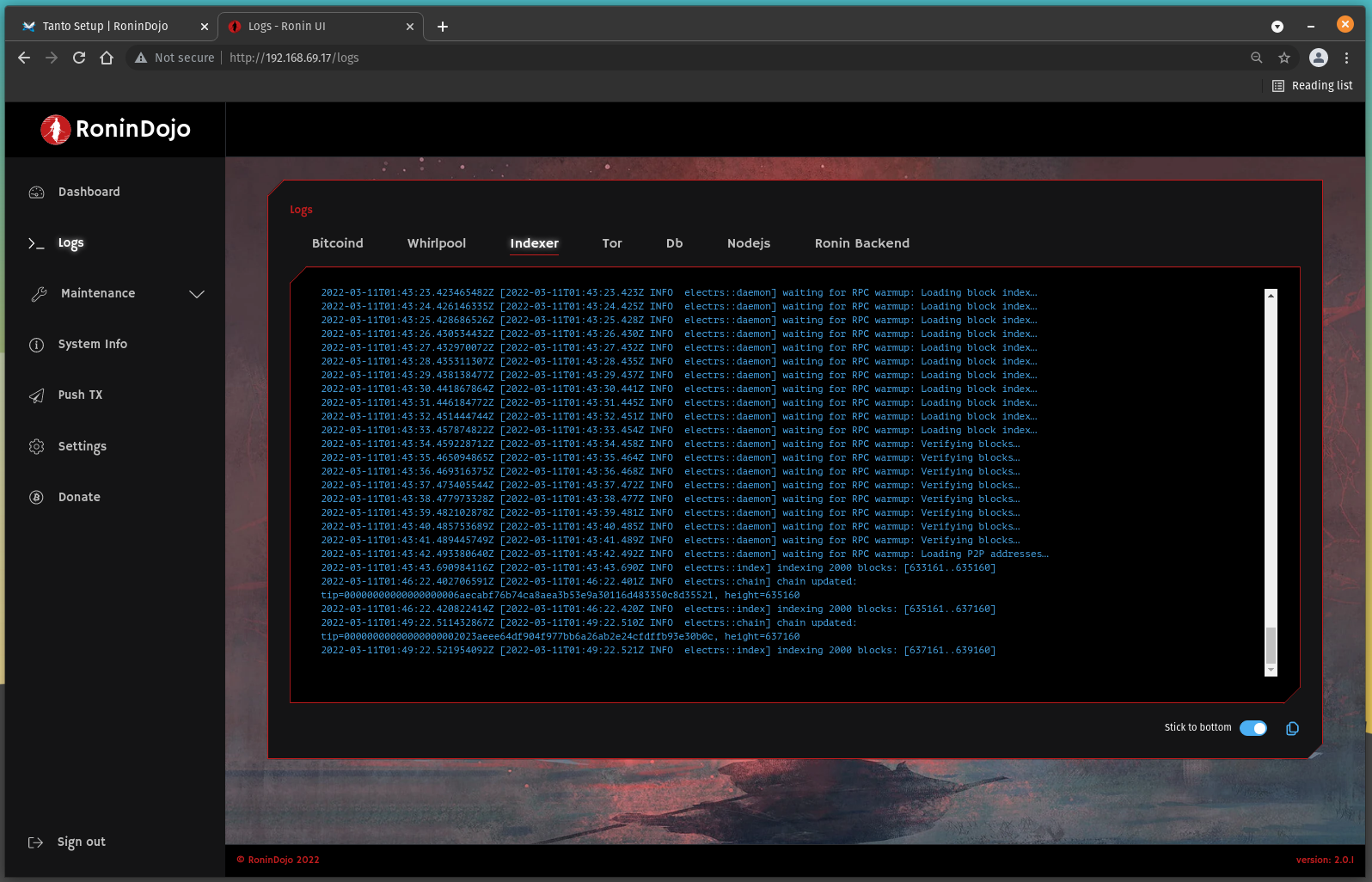Open the tab search dropdown arrow
This screenshot has height=882, width=1372.
point(1277,27)
